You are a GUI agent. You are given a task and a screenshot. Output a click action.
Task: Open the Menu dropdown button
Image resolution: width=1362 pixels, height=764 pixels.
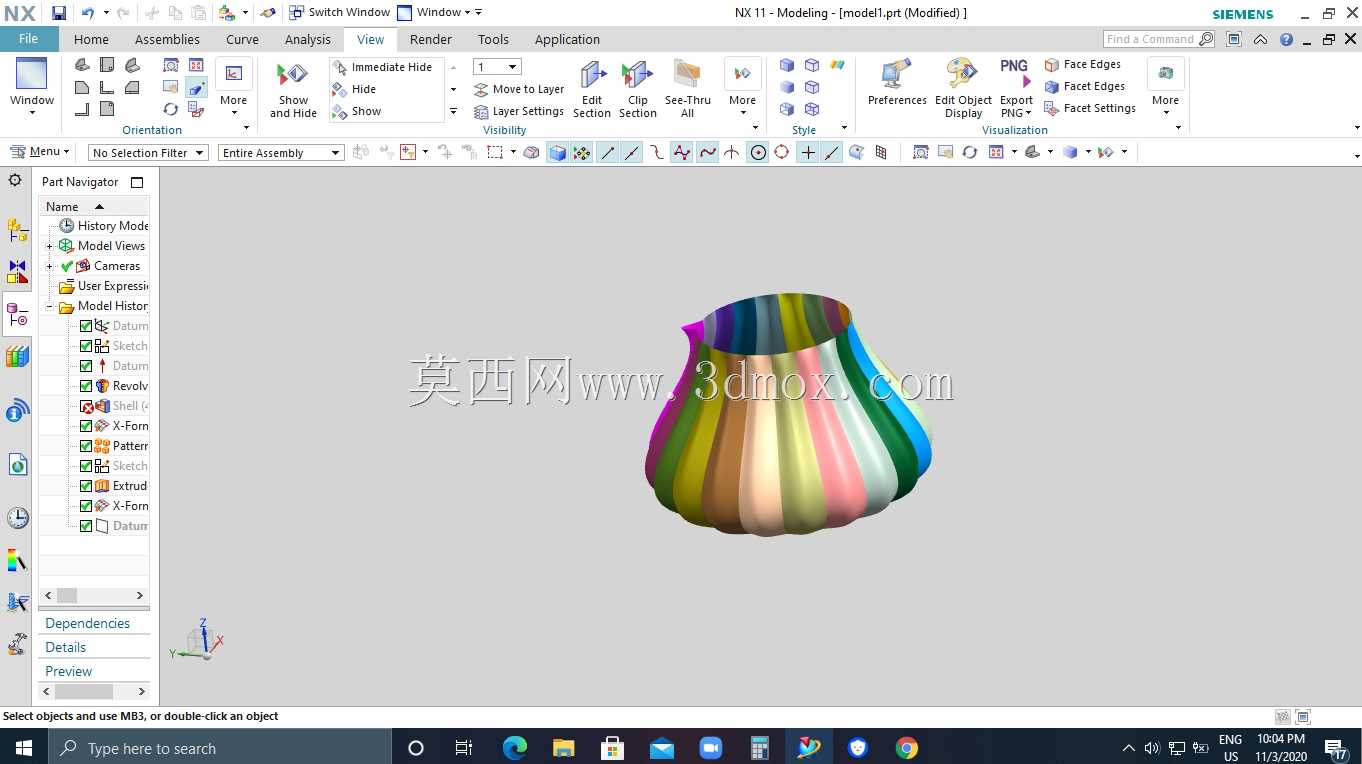coord(40,152)
